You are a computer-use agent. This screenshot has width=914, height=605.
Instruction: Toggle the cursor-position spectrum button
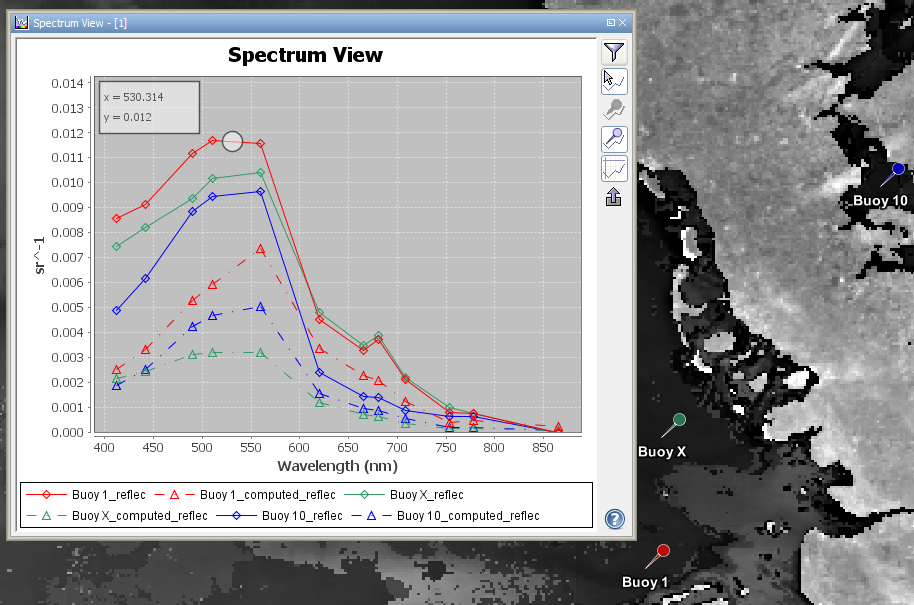pos(614,81)
